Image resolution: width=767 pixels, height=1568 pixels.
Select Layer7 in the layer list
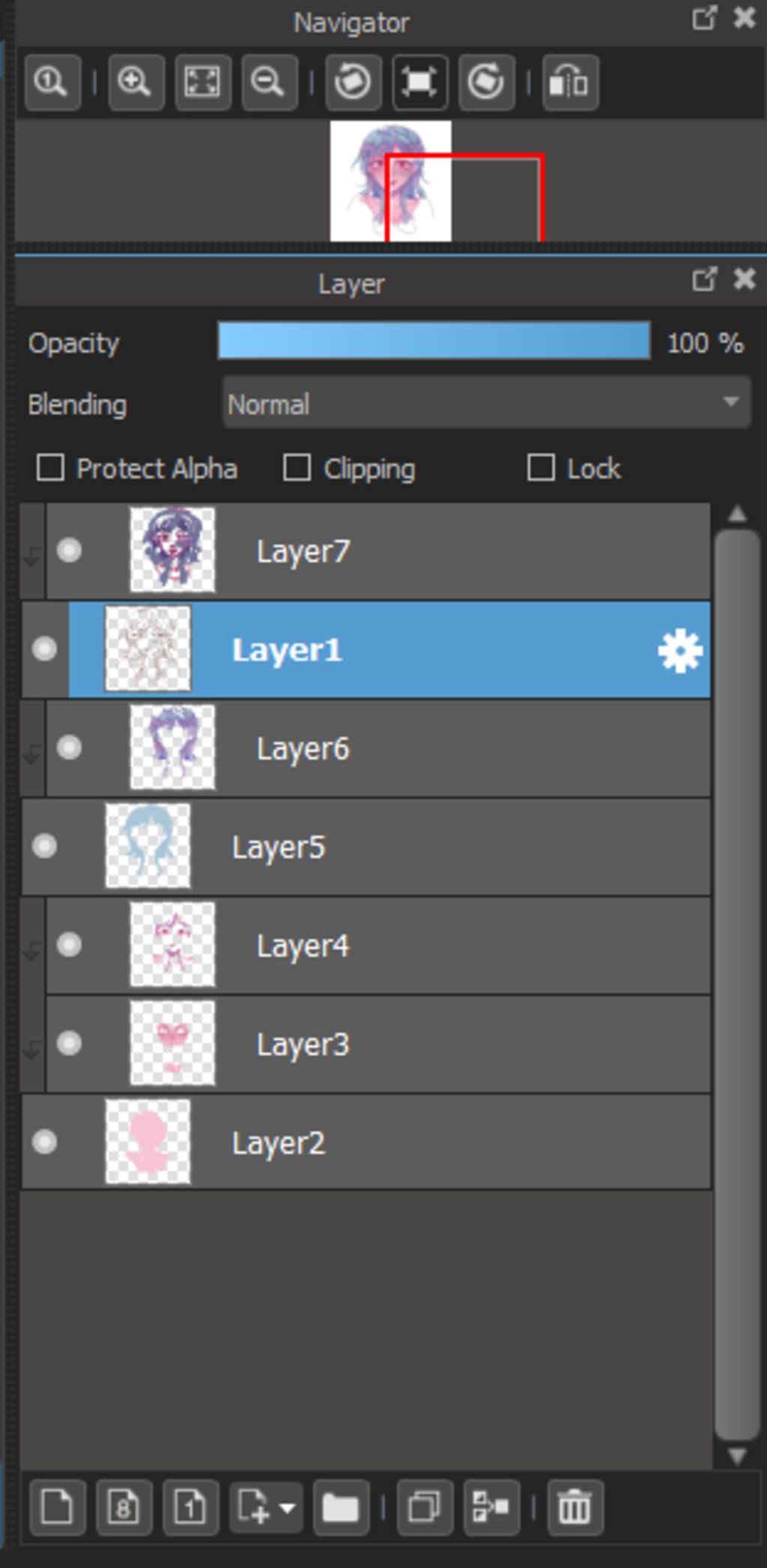[378, 551]
